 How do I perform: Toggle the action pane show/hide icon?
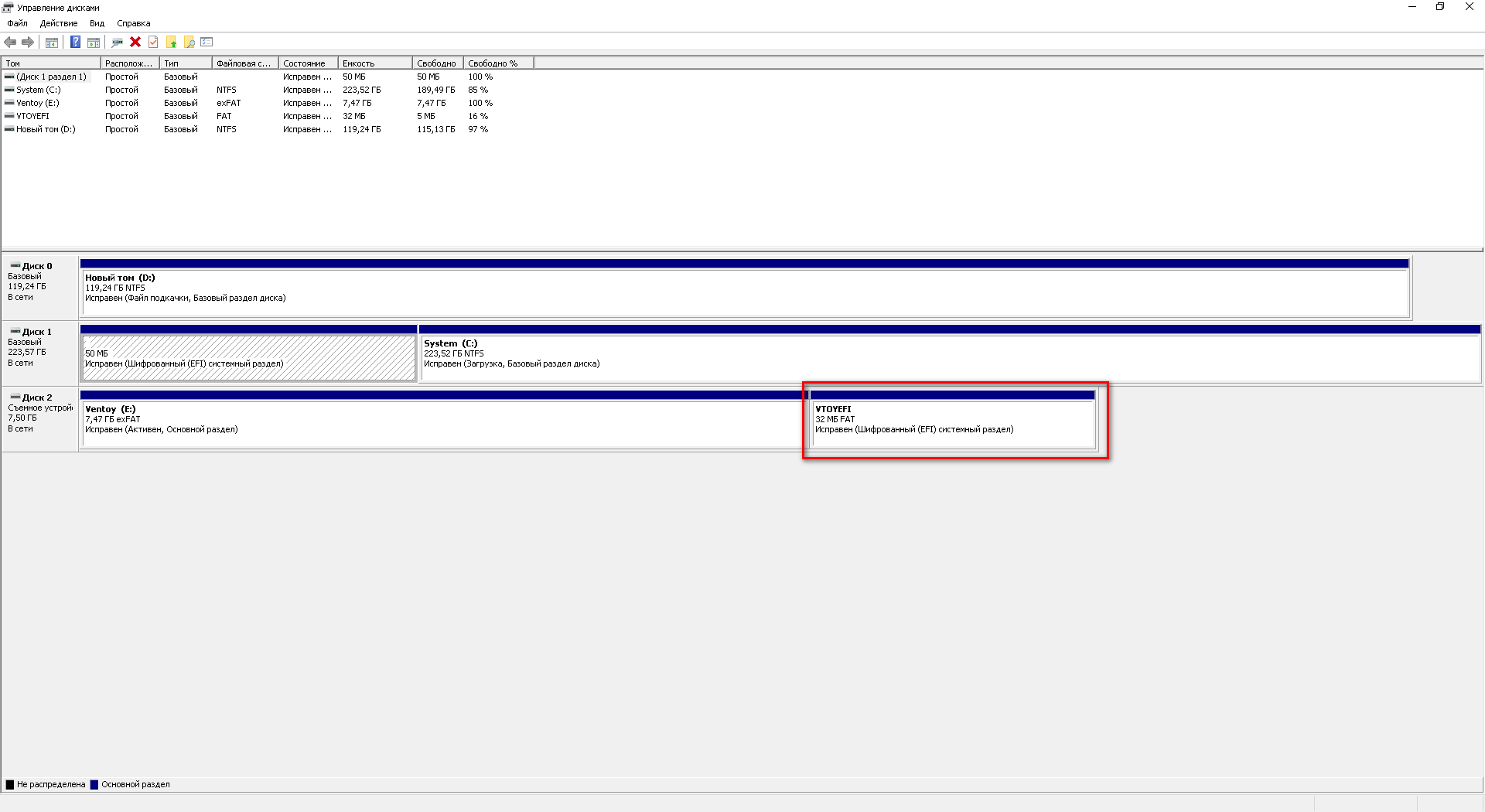tap(94, 42)
